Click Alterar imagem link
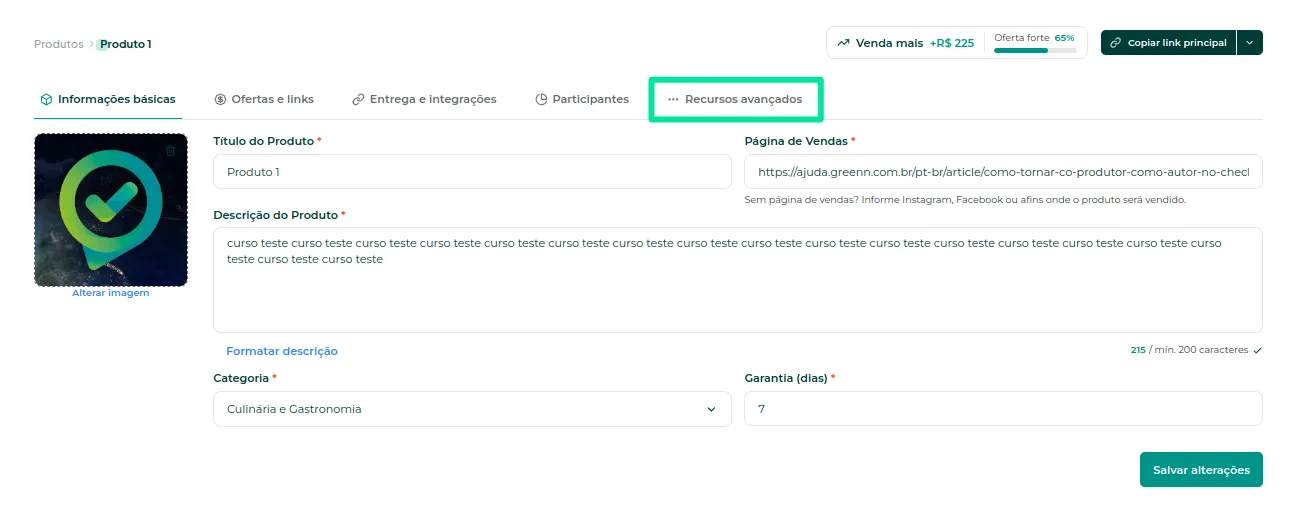1303x531 pixels. coord(110,293)
